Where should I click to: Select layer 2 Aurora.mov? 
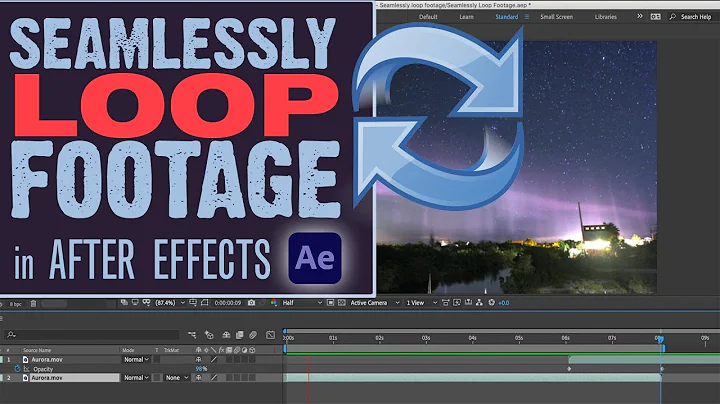47,378
